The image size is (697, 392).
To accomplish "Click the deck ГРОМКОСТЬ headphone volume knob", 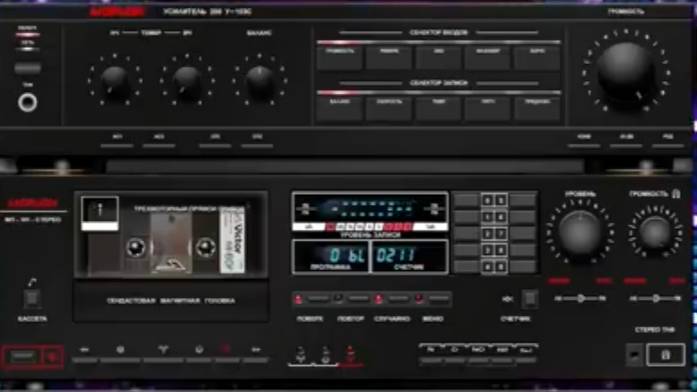I will [x=655, y=232].
